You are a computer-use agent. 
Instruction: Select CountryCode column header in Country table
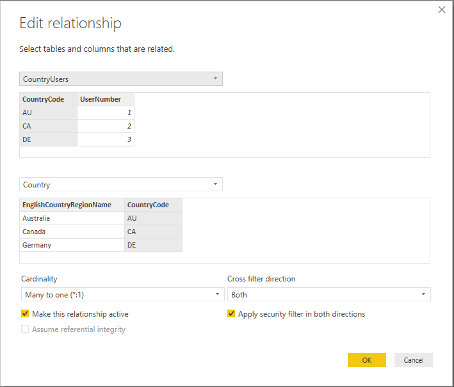(153, 205)
